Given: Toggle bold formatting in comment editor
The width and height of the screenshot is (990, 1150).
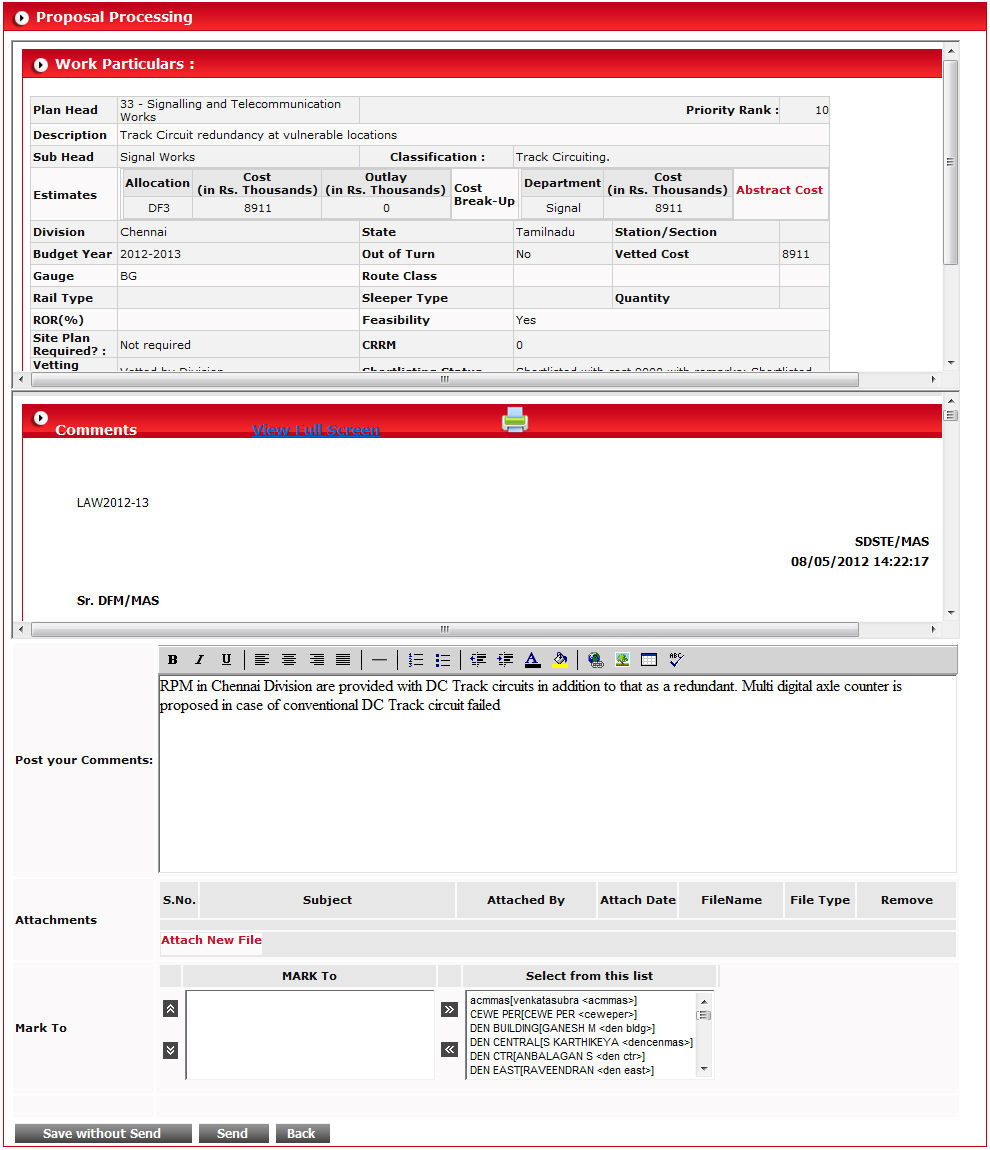Looking at the screenshot, I should (x=173, y=660).
